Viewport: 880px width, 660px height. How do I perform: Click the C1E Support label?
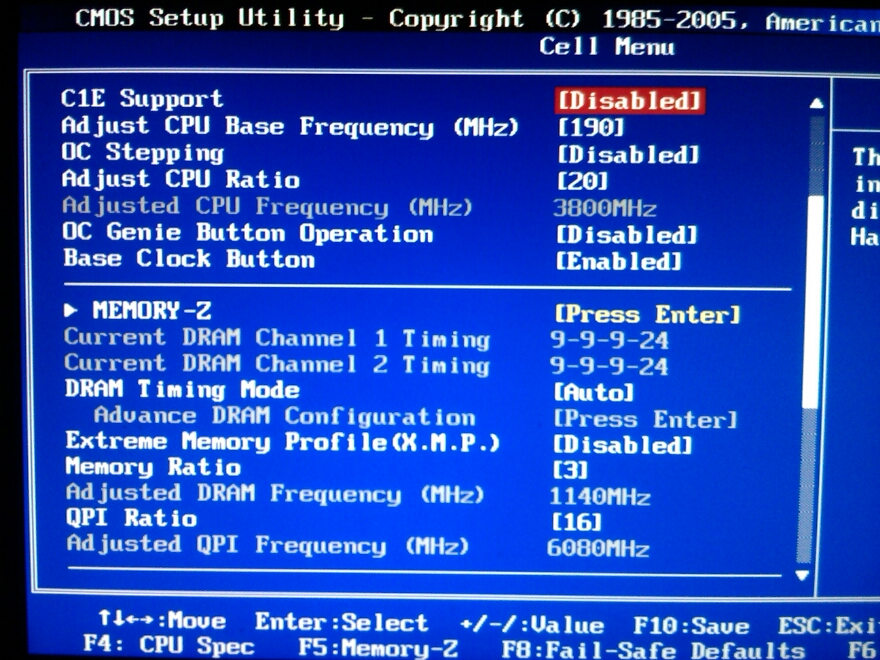coord(142,98)
